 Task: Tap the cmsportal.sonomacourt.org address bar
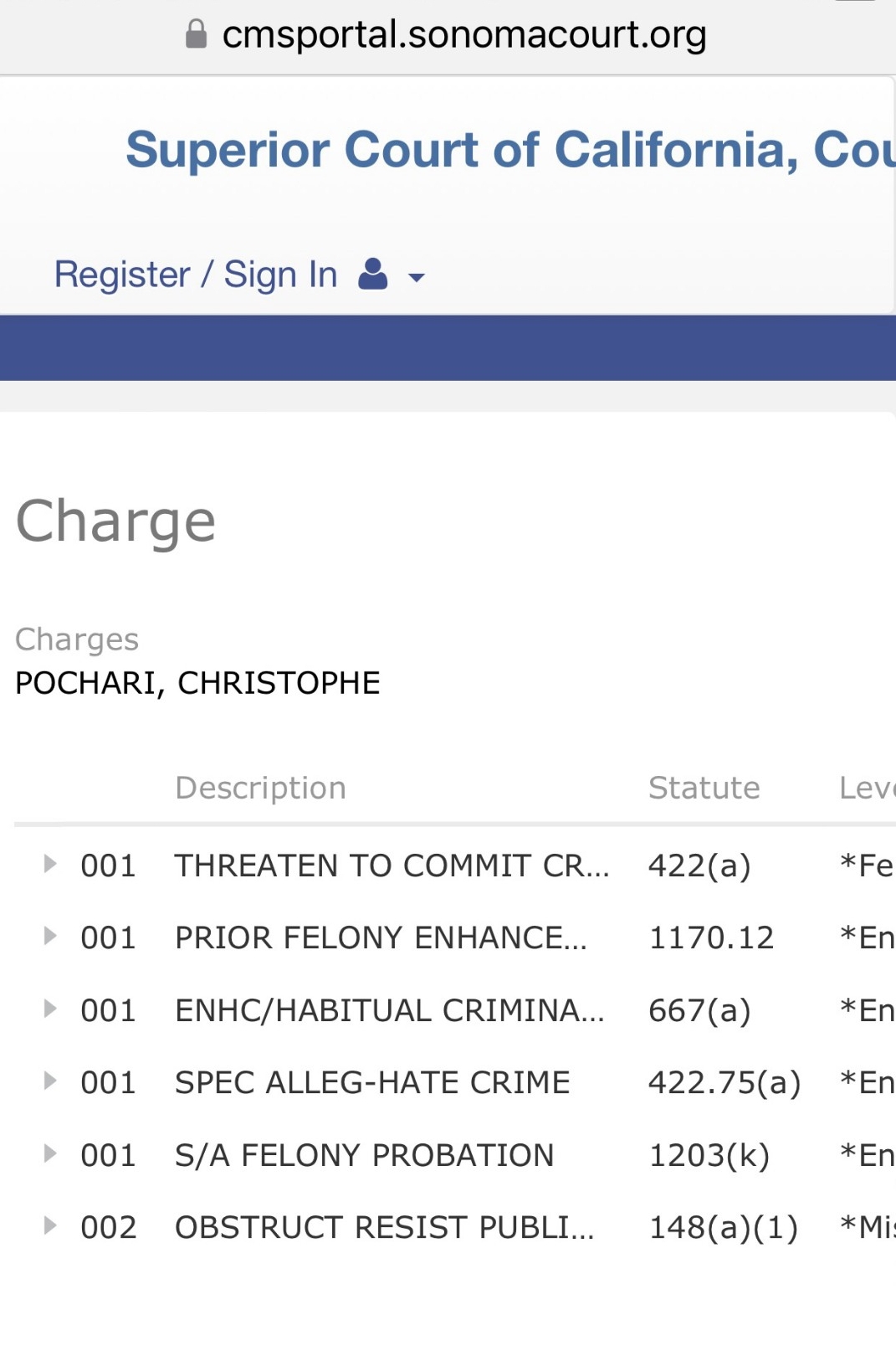point(448,35)
